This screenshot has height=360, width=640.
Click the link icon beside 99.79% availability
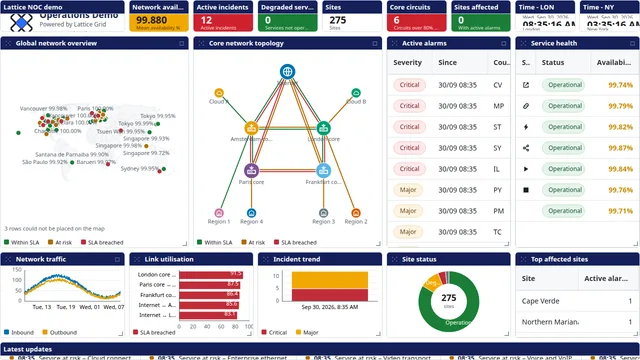[x=526, y=106]
